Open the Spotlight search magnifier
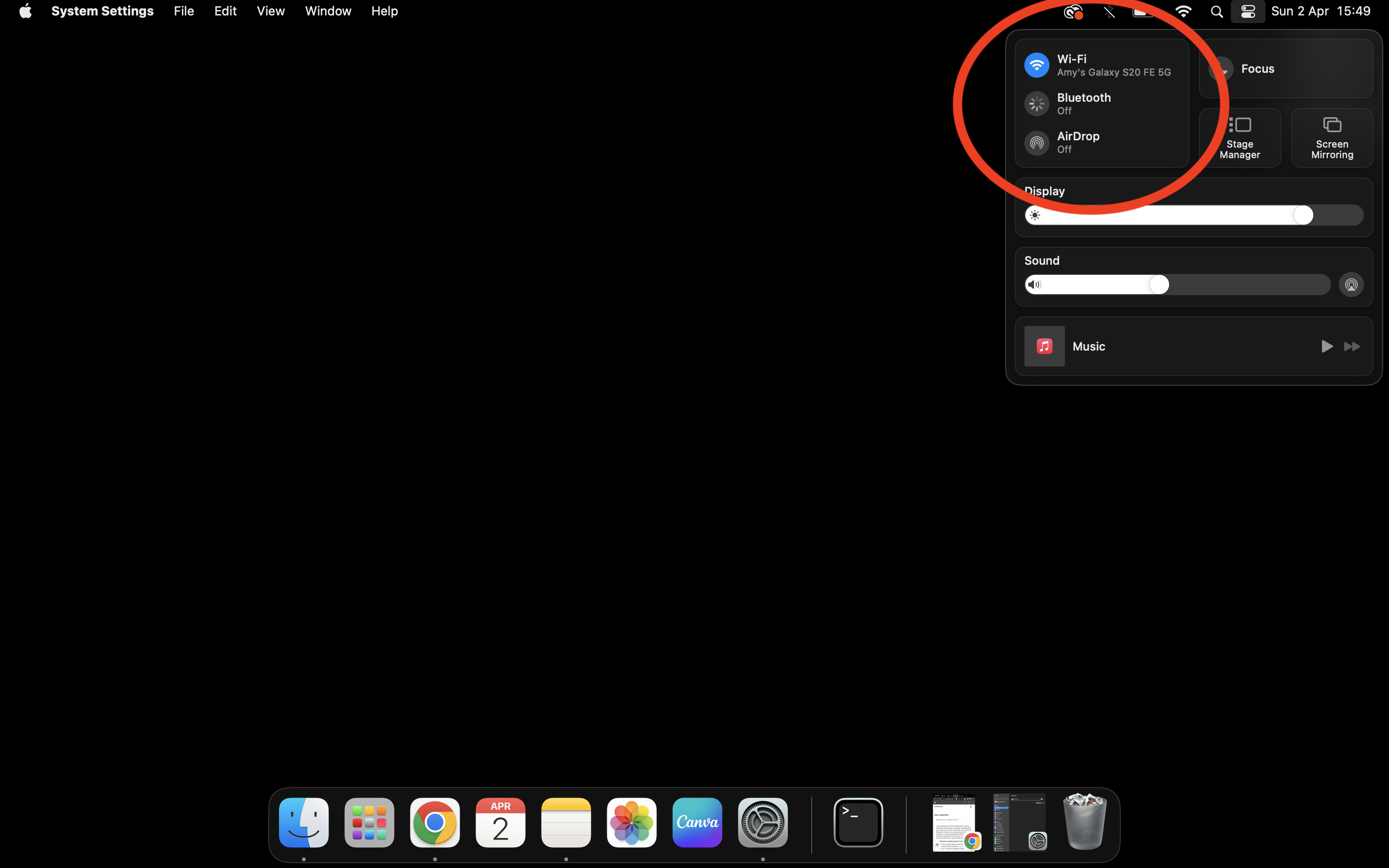 coord(1216,12)
